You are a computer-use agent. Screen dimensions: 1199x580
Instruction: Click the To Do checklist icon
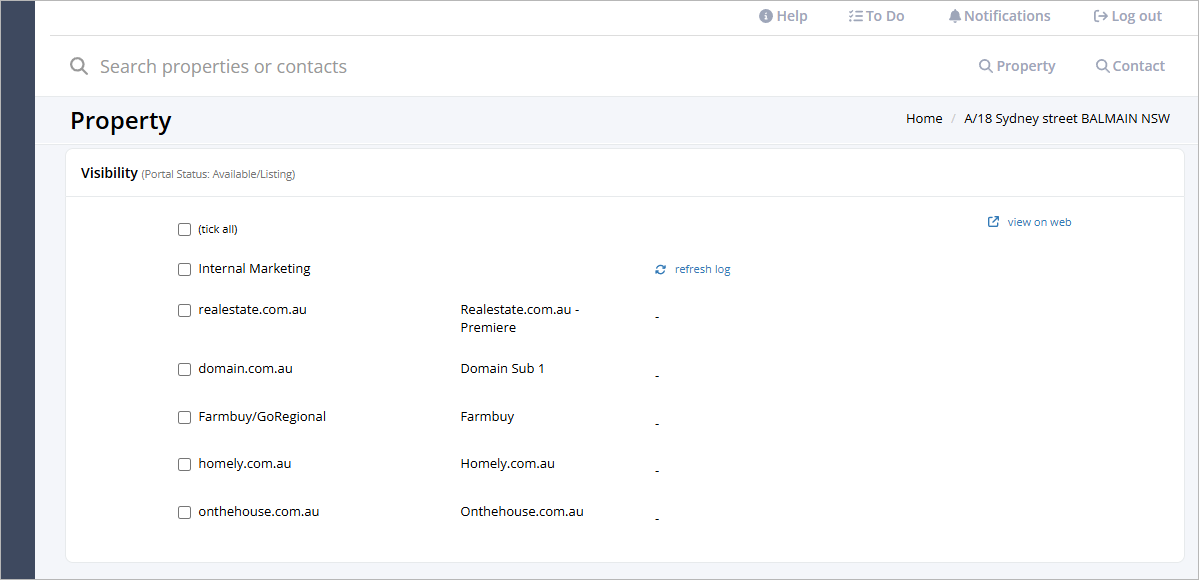(856, 16)
